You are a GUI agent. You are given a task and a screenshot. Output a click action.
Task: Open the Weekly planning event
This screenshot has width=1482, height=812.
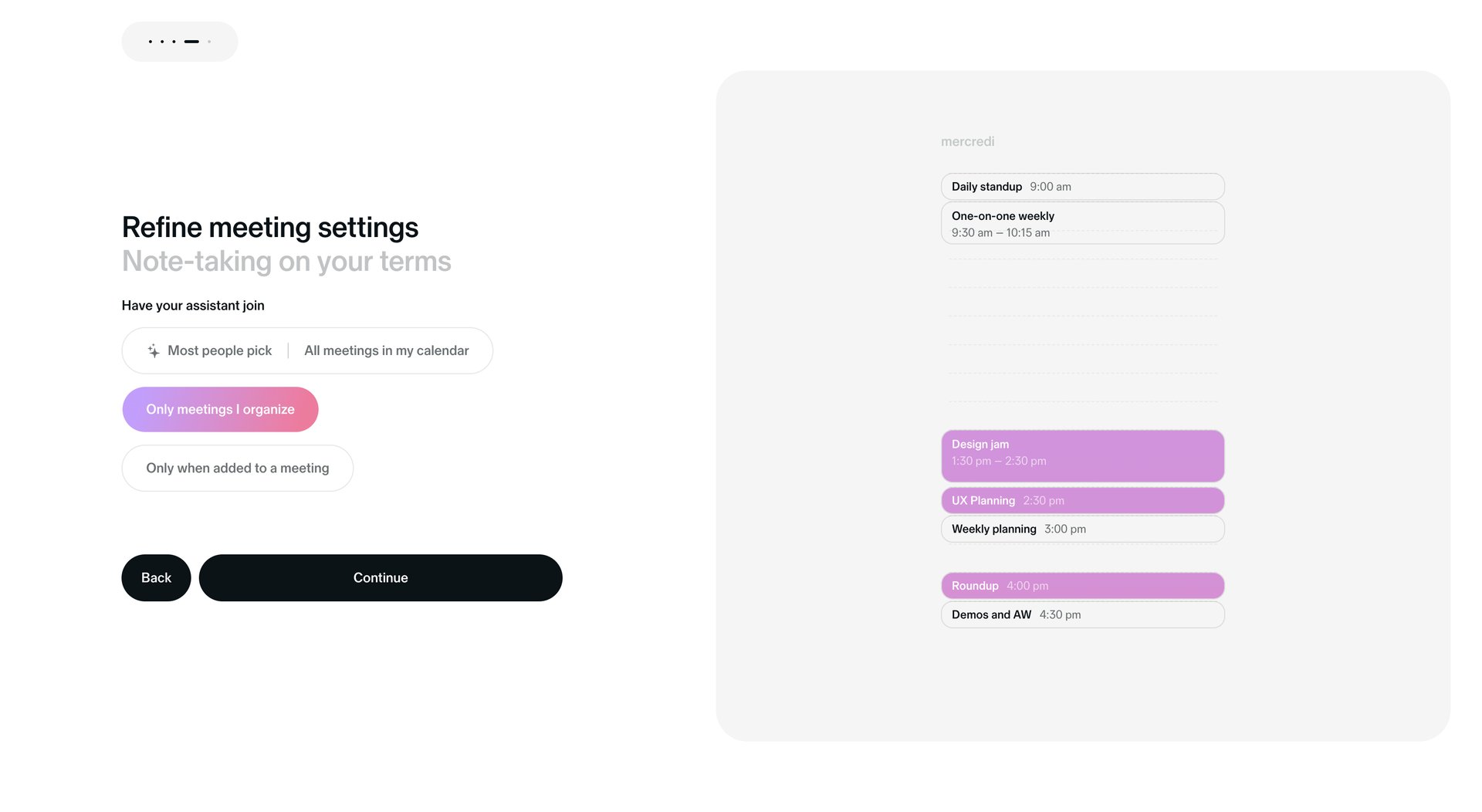[1082, 529]
